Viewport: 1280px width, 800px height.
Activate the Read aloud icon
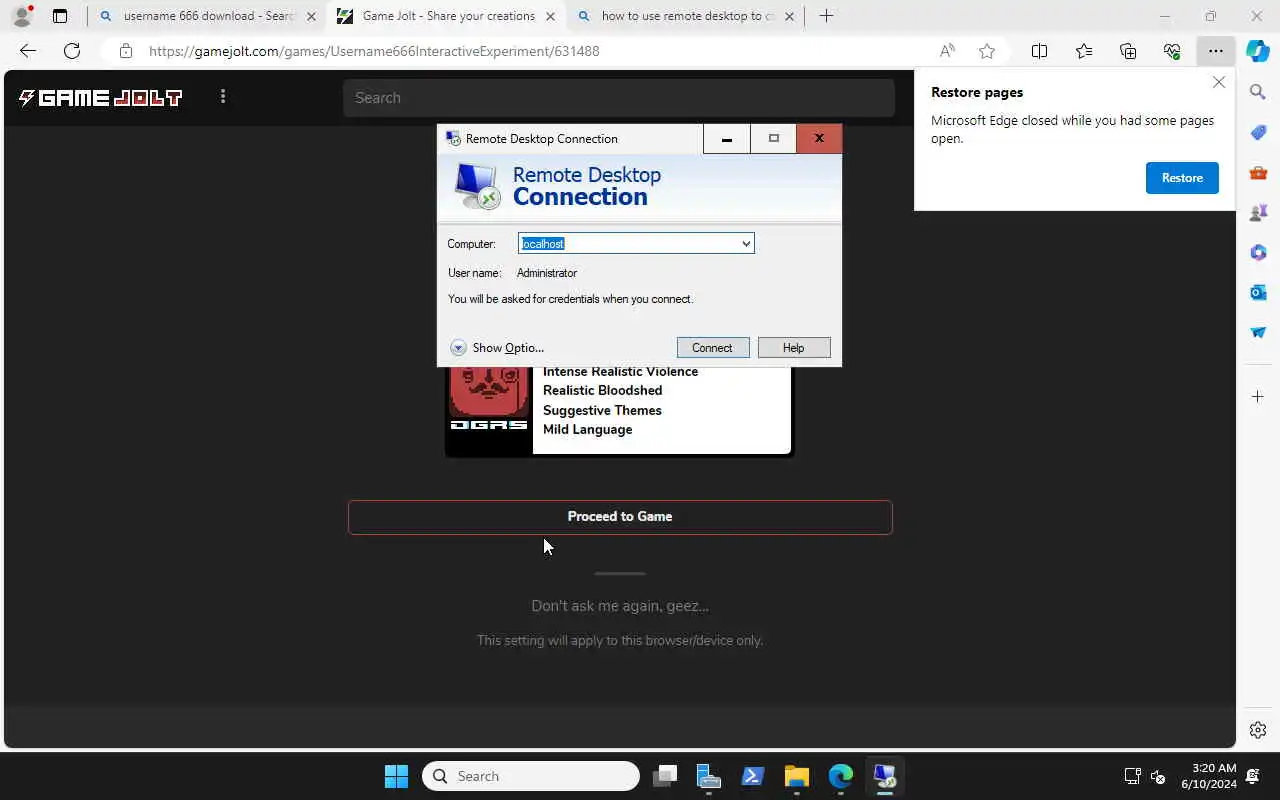(x=947, y=51)
